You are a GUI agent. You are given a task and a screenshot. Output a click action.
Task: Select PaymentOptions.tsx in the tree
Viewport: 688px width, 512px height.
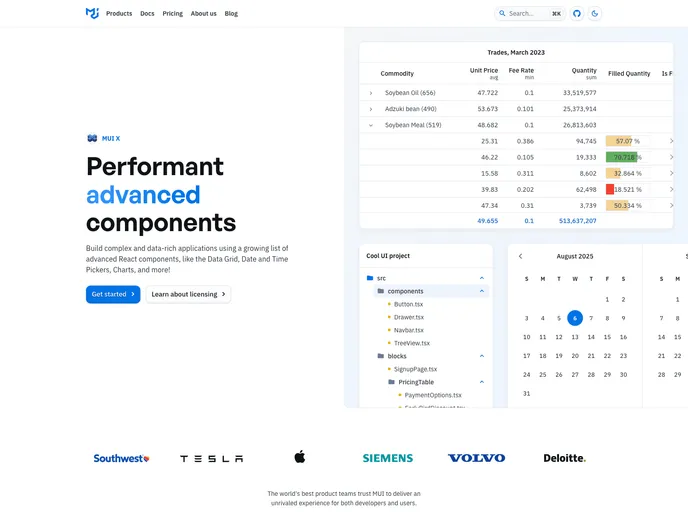pos(433,395)
